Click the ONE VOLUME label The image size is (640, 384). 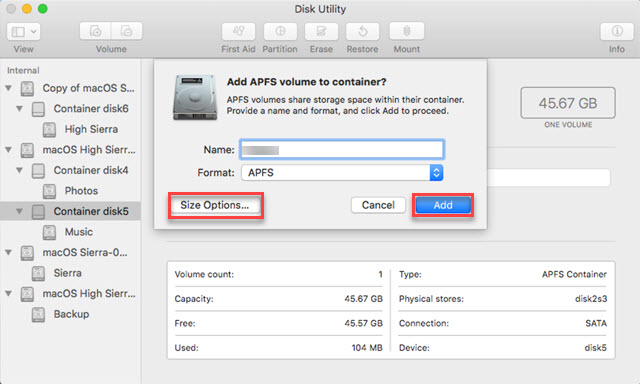tap(568, 125)
